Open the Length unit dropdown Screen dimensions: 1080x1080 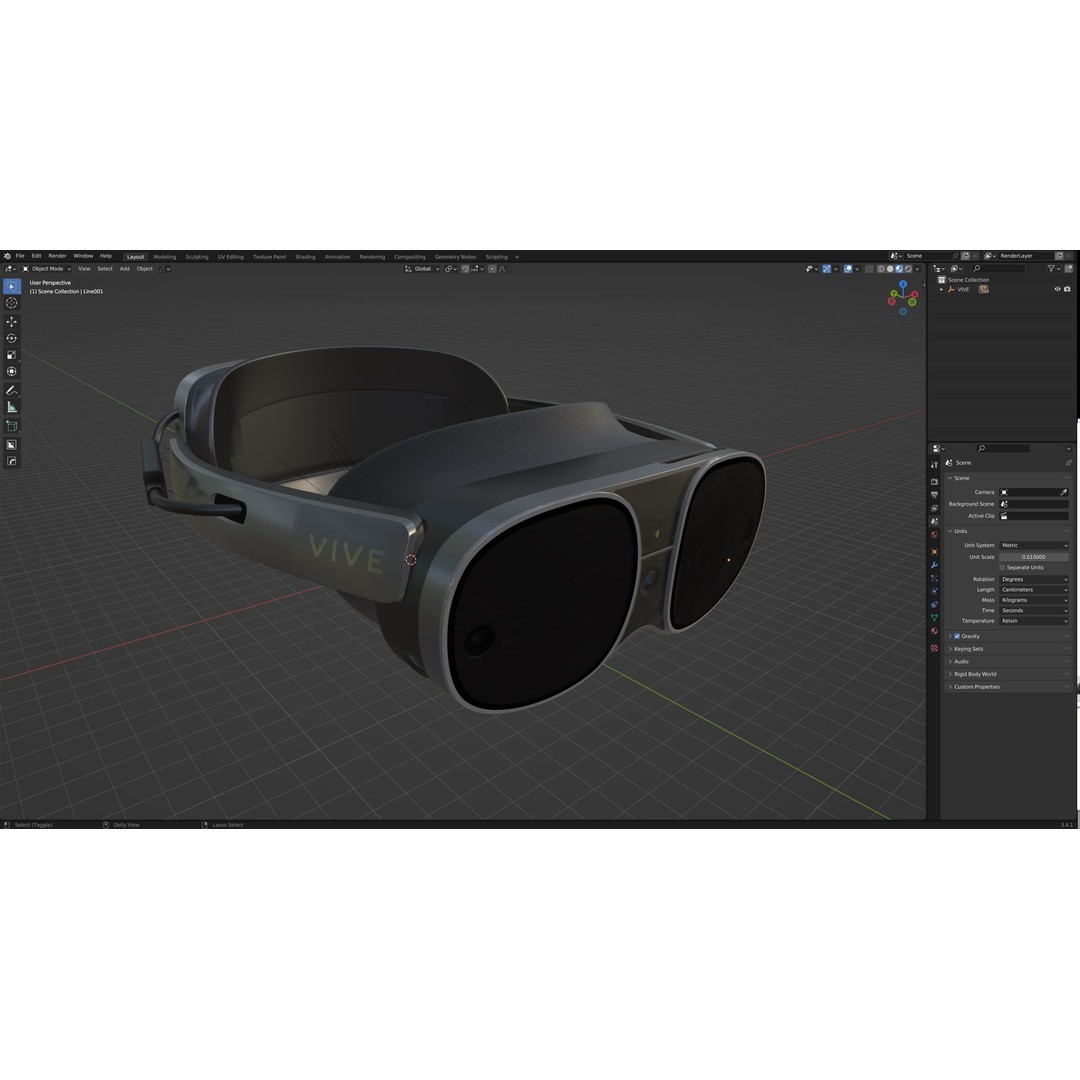(x=1032, y=590)
